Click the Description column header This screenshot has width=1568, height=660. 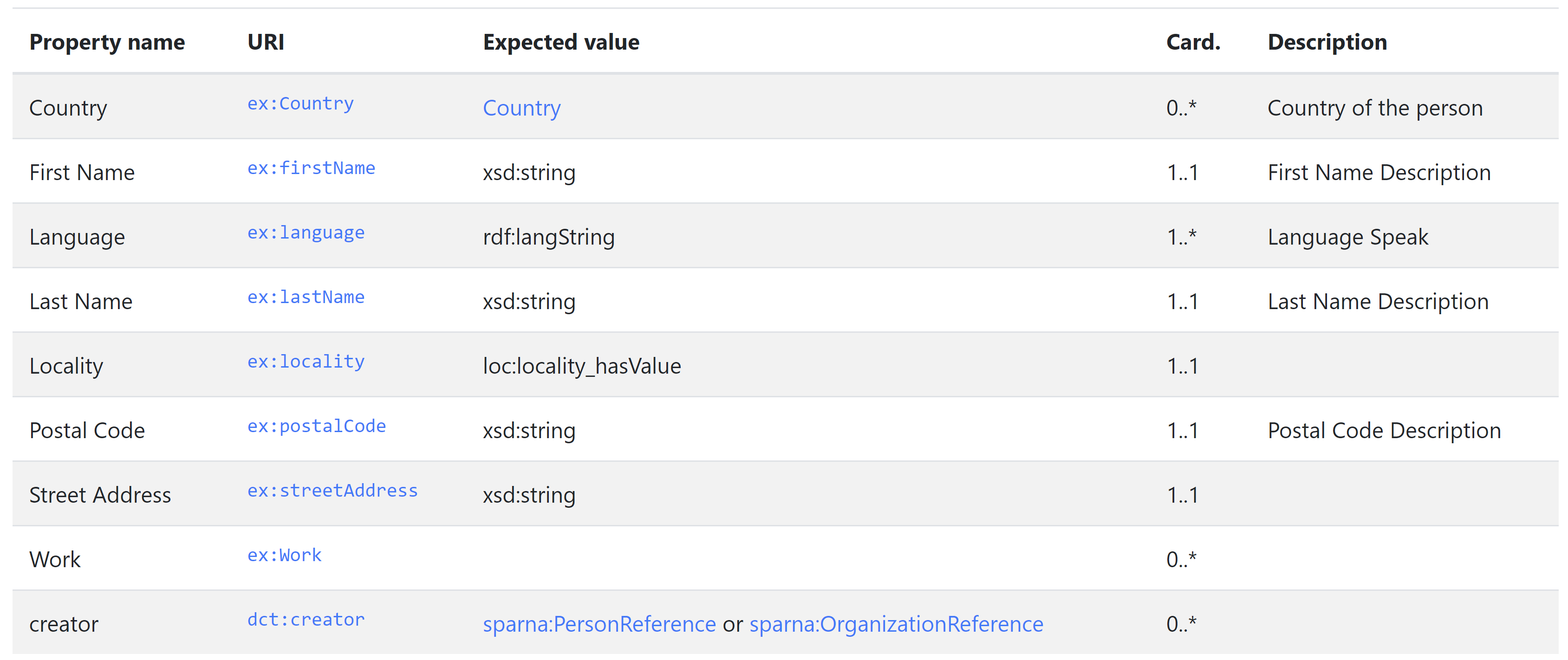click(1327, 42)
